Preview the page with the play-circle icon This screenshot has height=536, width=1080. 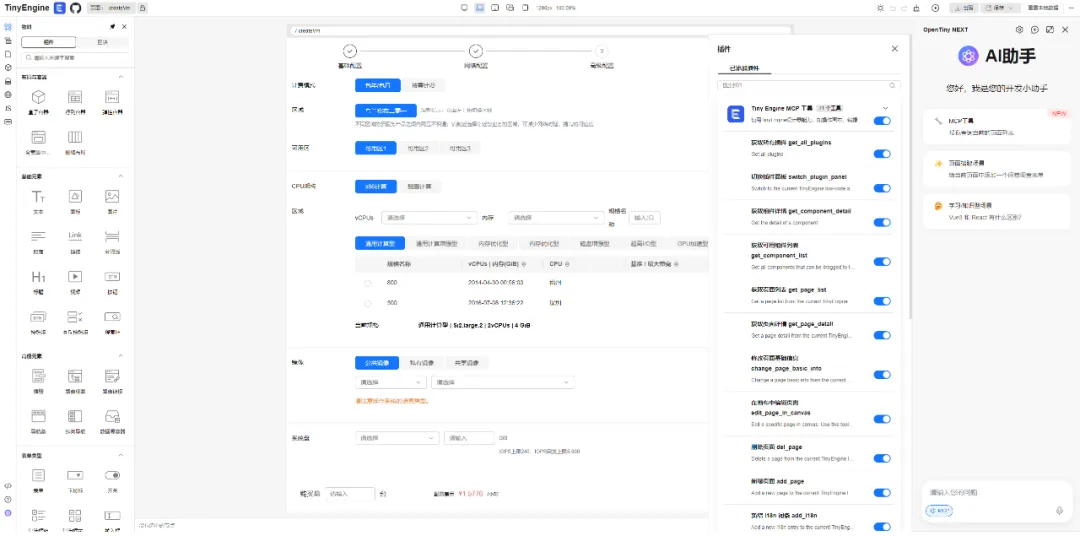pyautogui.click(x=935, y=8)
